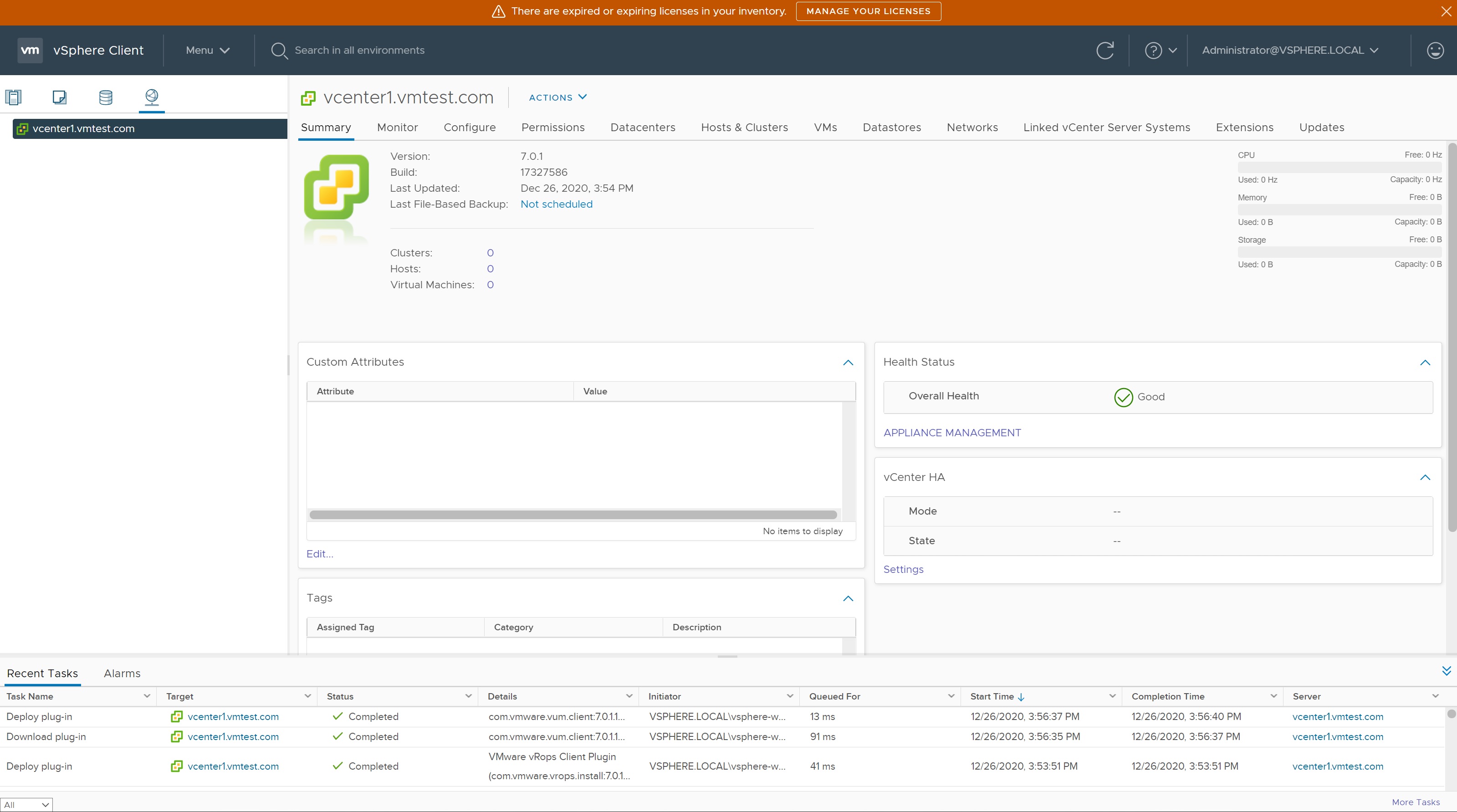
Task: Click the vCenter icon beside the page title
Action: point(308,98)
